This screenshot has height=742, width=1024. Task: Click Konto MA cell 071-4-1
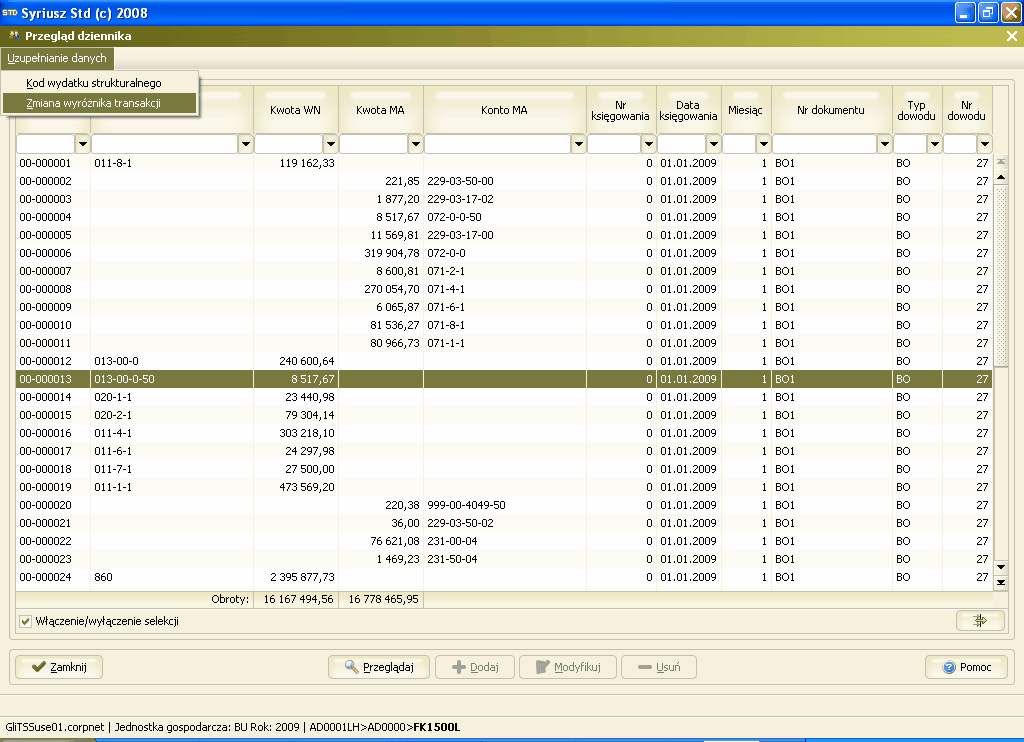(x=446, y=289)
